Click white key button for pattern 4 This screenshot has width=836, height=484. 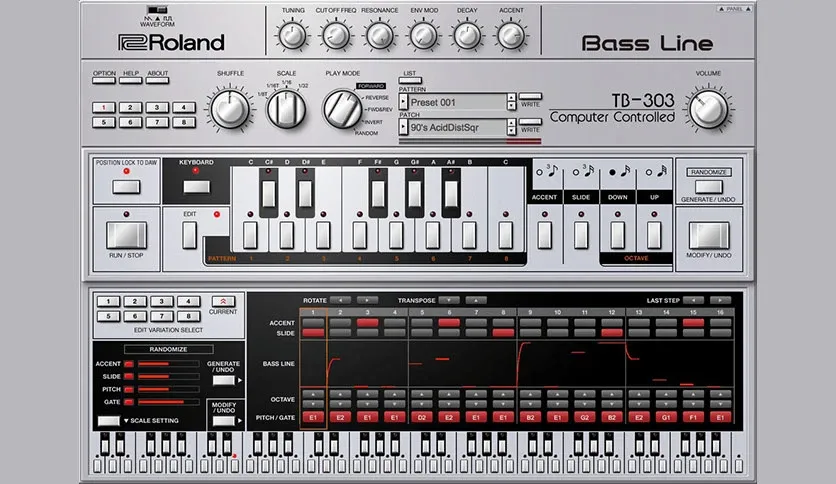tap(360, 236)
